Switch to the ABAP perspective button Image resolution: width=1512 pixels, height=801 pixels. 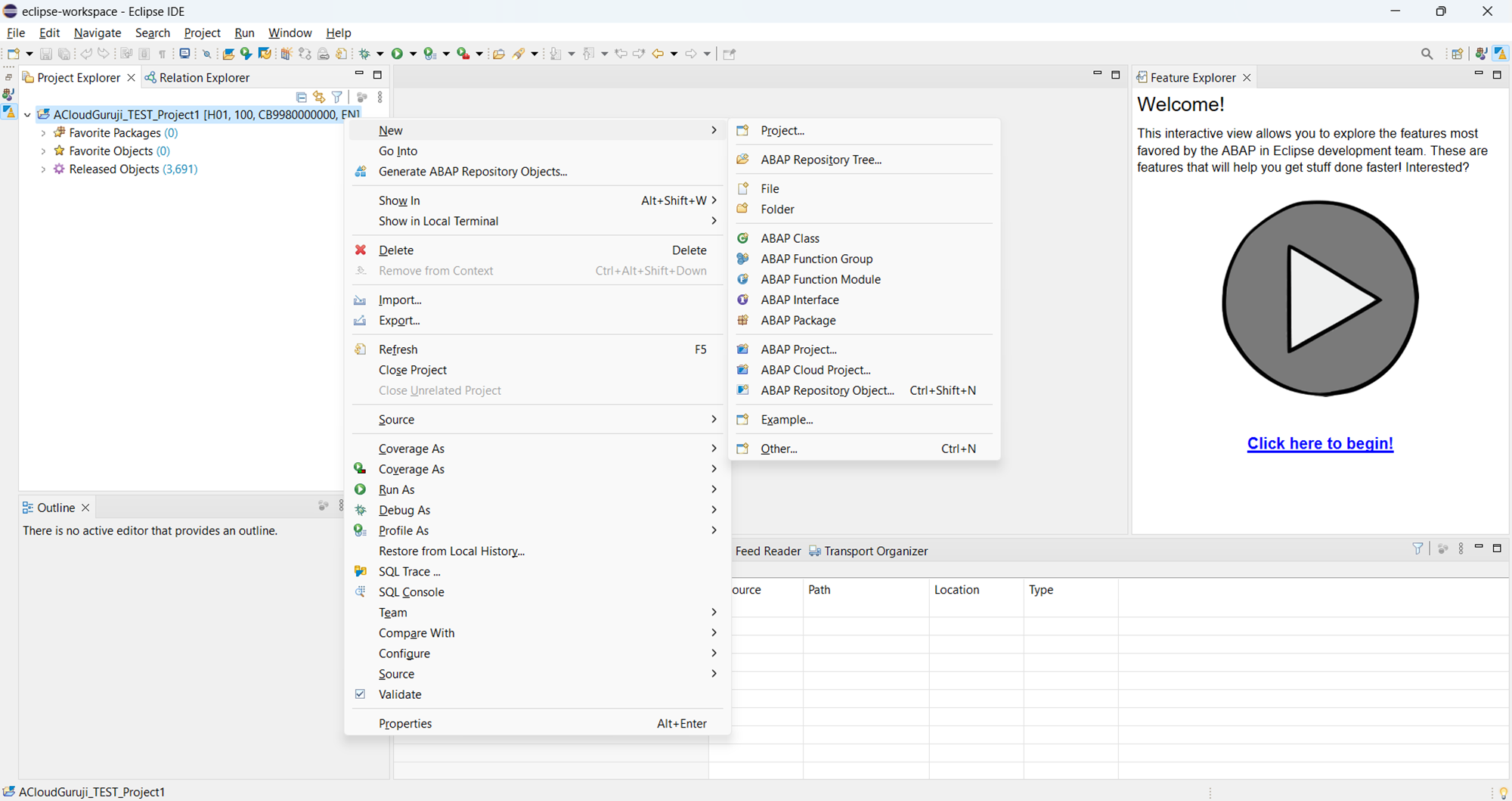[1500, 54]
